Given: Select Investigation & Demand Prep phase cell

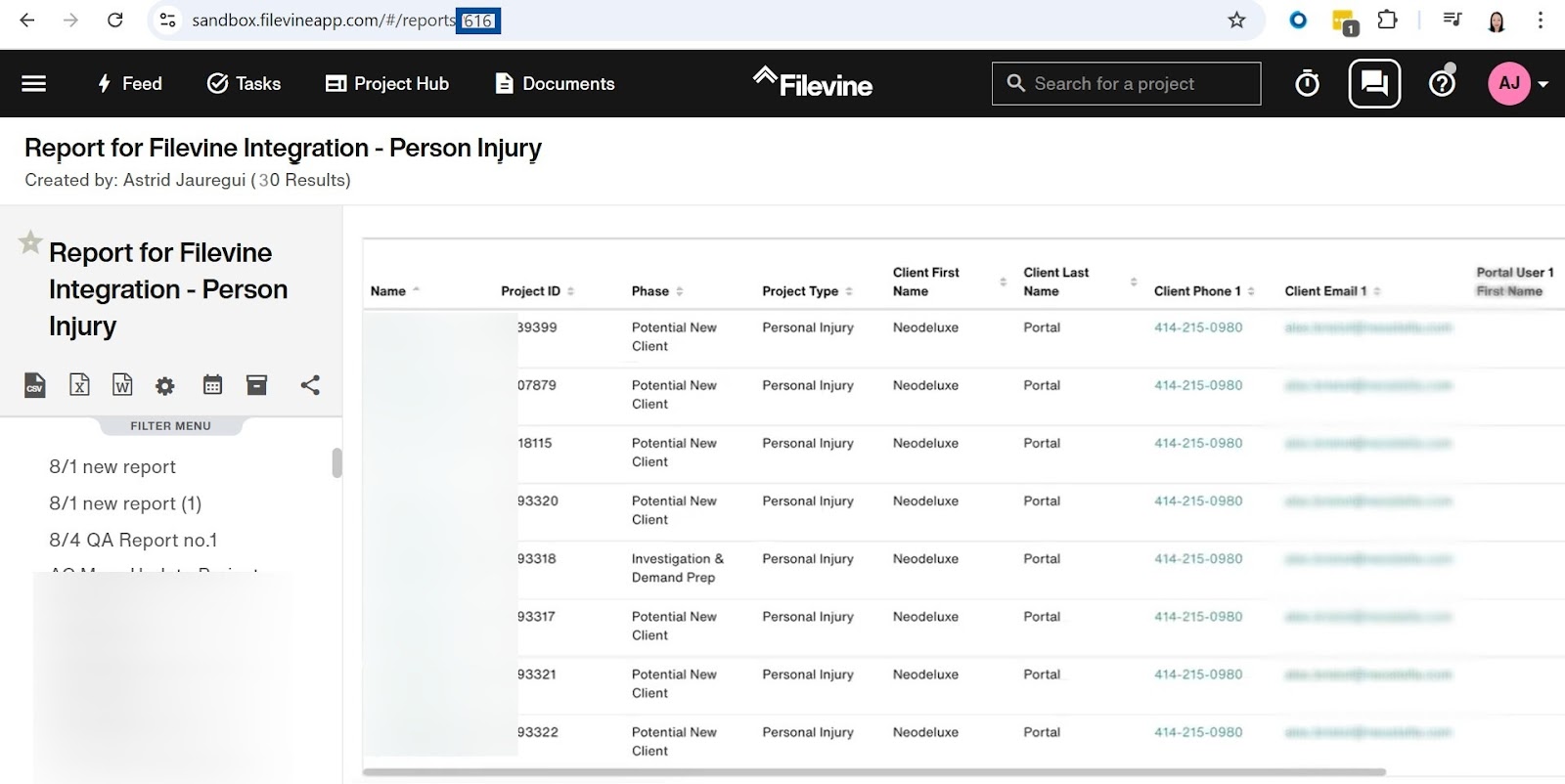Looking at the screenshot, I should coord(678,568).
